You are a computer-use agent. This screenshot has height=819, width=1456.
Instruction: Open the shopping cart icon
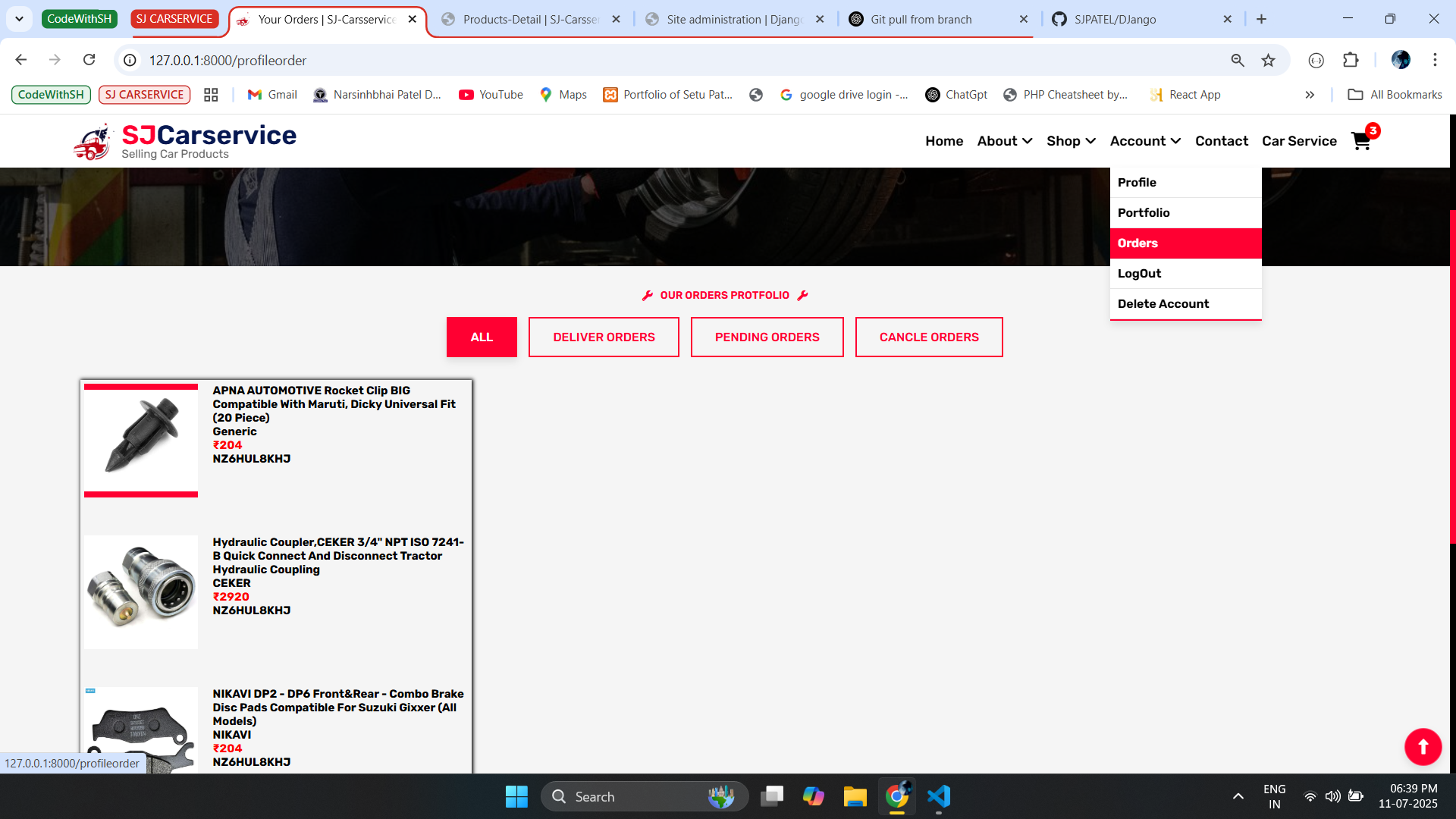[x=1361, y=141]
